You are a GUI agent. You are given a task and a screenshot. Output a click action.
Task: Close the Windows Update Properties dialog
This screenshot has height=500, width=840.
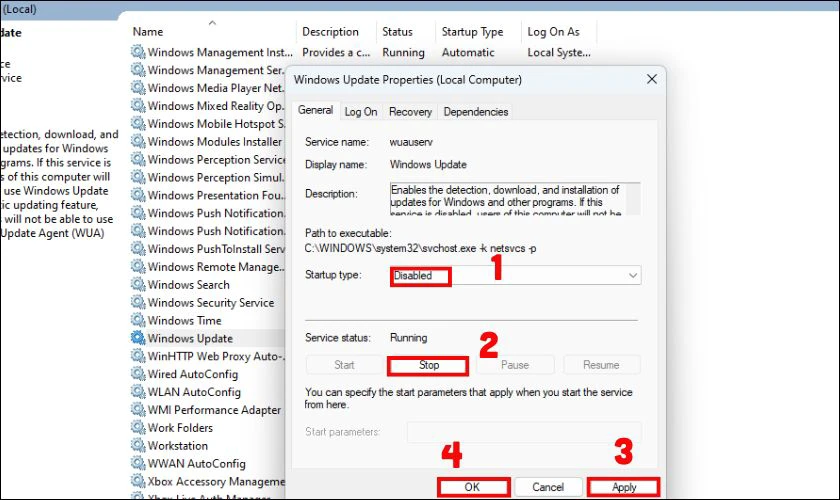652,79
